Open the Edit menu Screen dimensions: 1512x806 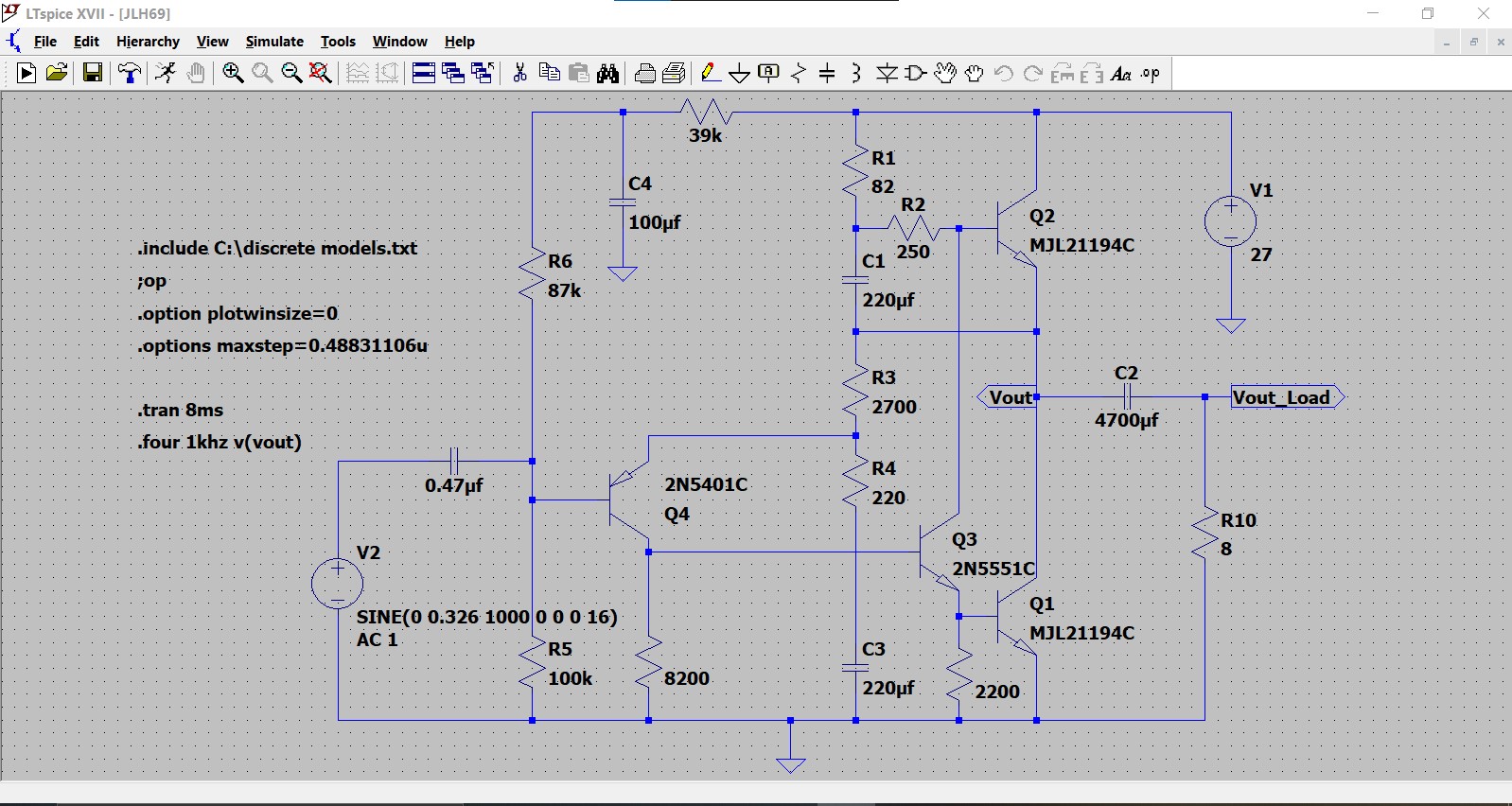86,42
